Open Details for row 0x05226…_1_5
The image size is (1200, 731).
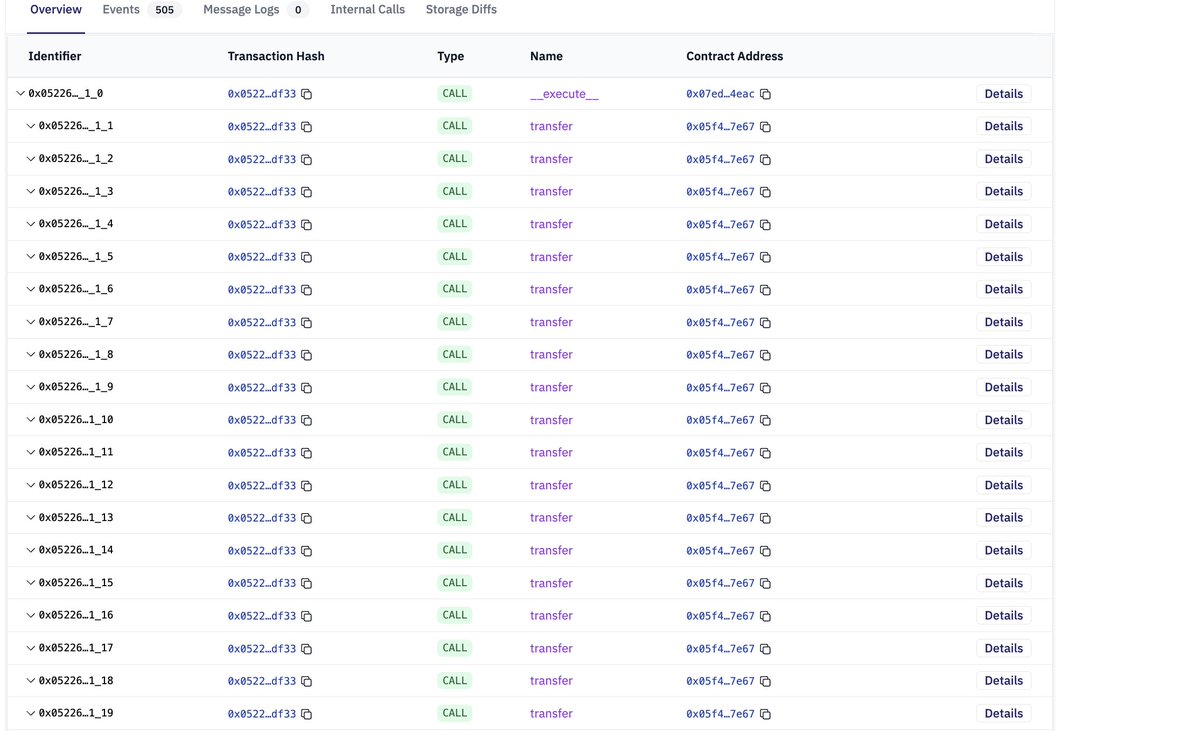1003,257
